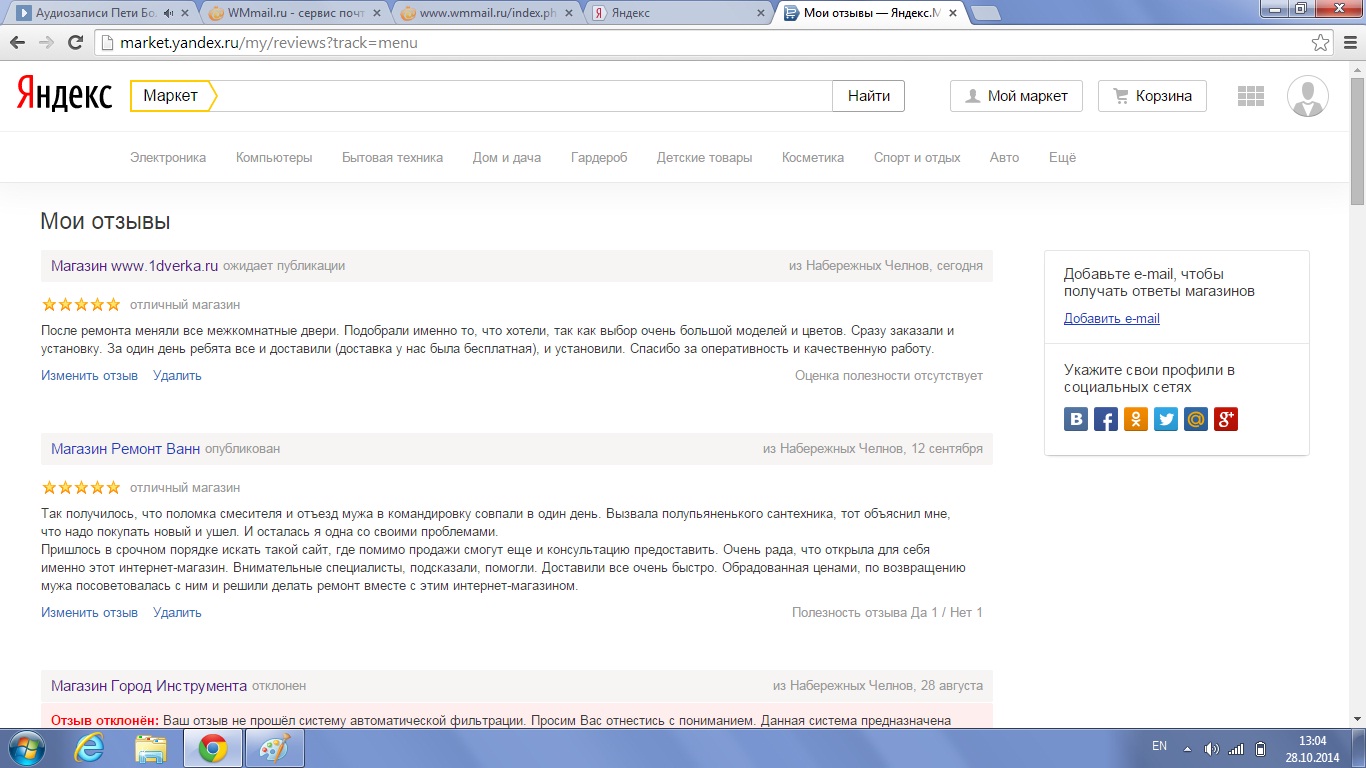The height and width of the screenshot is (768, 1366).
Task: Open the Yandex services grid icon
Action: tap(1251, 96)
